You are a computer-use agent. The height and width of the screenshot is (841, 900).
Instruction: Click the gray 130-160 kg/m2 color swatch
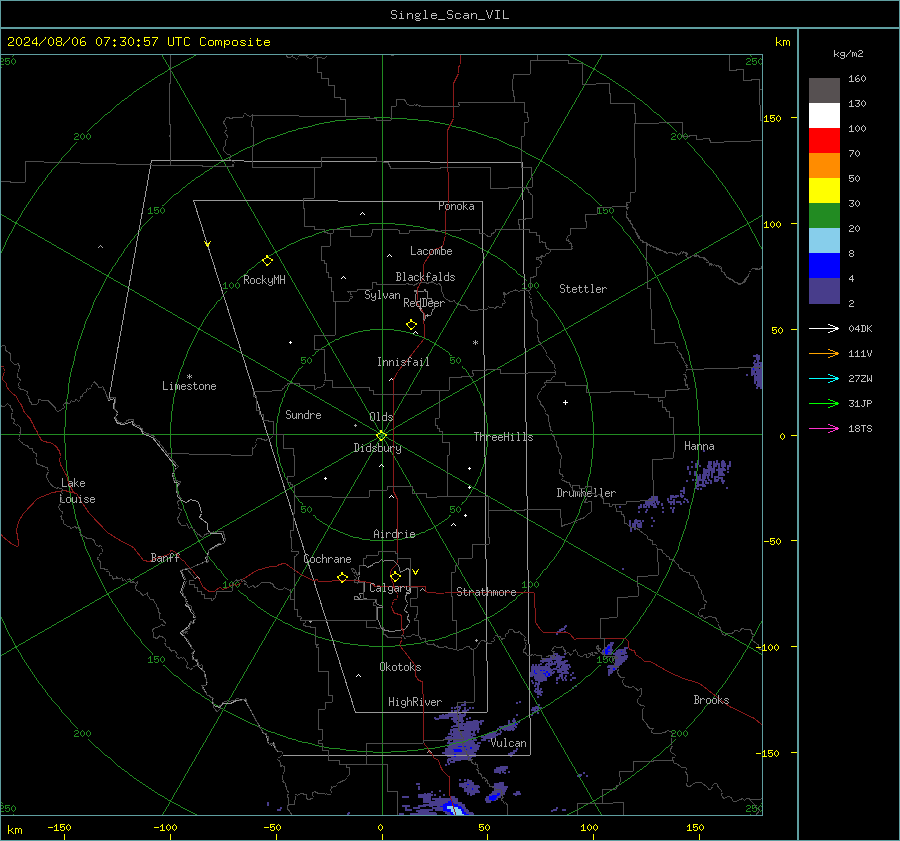[x=824, y=91]
